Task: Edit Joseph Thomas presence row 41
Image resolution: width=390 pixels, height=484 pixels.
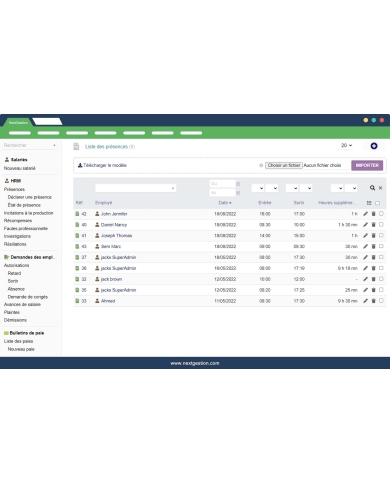Action: pos(365,235)
